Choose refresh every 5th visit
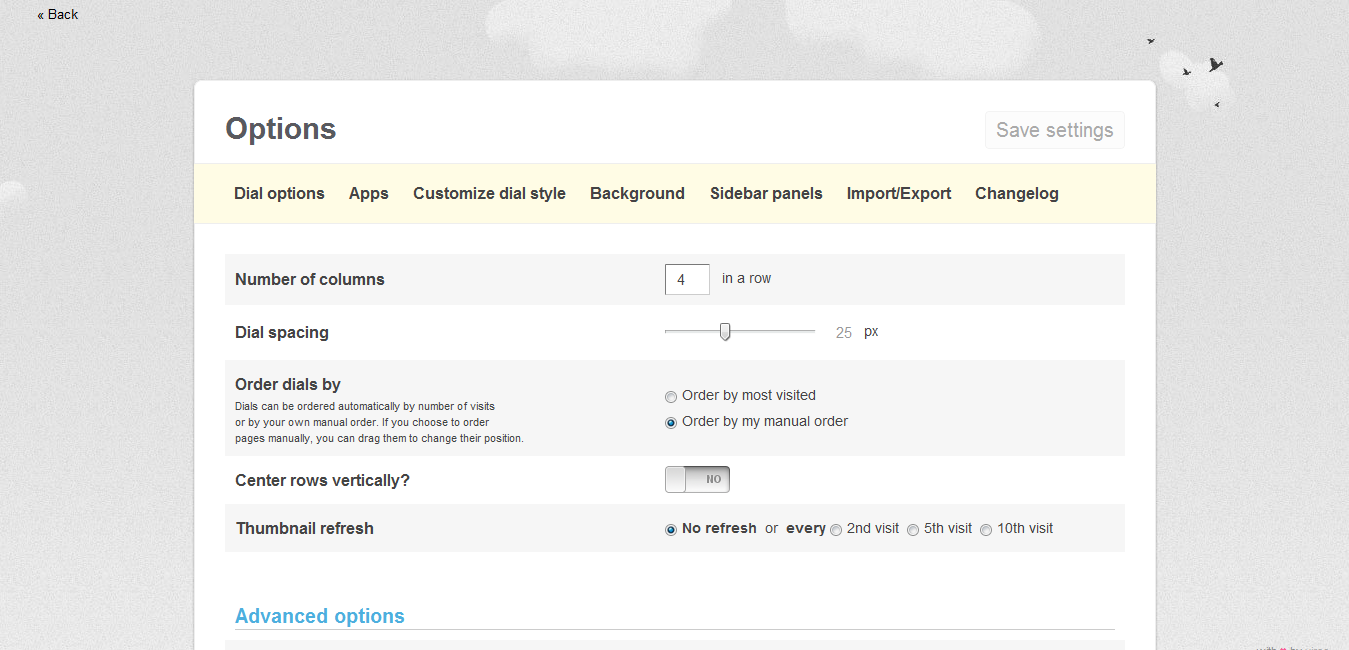1349x650 pixels. [x=913, y=530]
